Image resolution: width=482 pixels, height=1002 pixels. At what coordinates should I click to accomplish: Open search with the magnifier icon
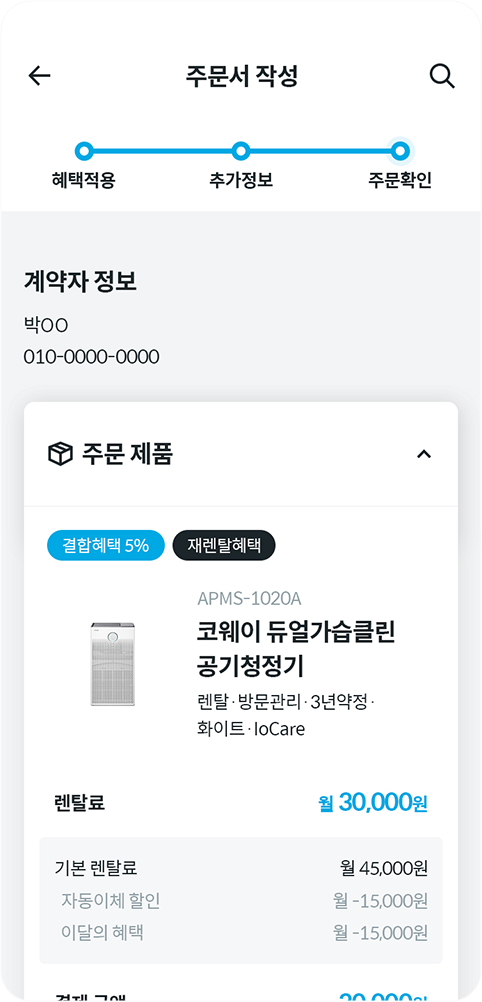click(x=442, y=76)
